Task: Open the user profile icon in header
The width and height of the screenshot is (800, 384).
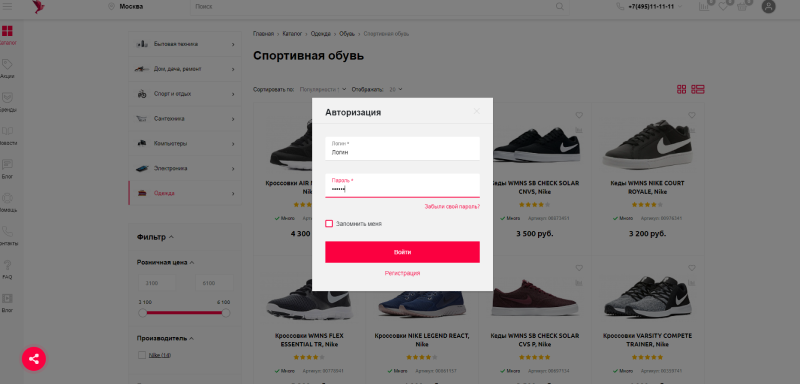Action: [x=768, y=7]
